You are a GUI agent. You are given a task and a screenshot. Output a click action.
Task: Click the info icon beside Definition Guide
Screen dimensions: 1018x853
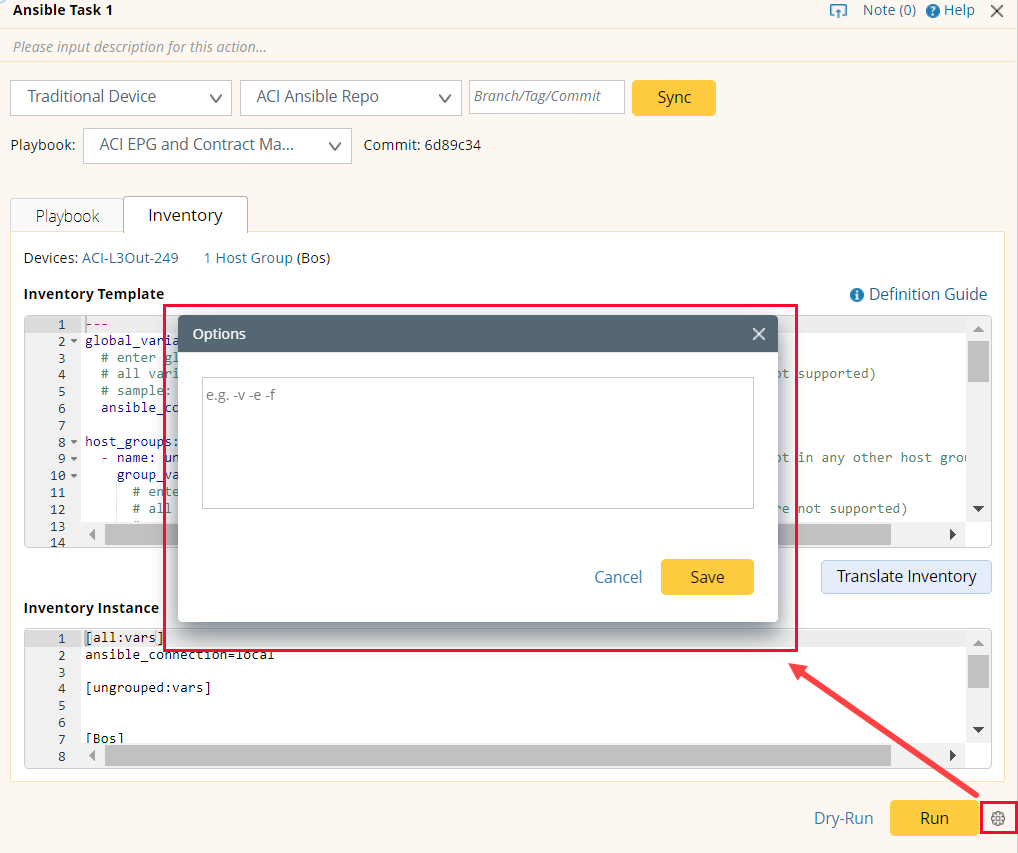(858, 294)
